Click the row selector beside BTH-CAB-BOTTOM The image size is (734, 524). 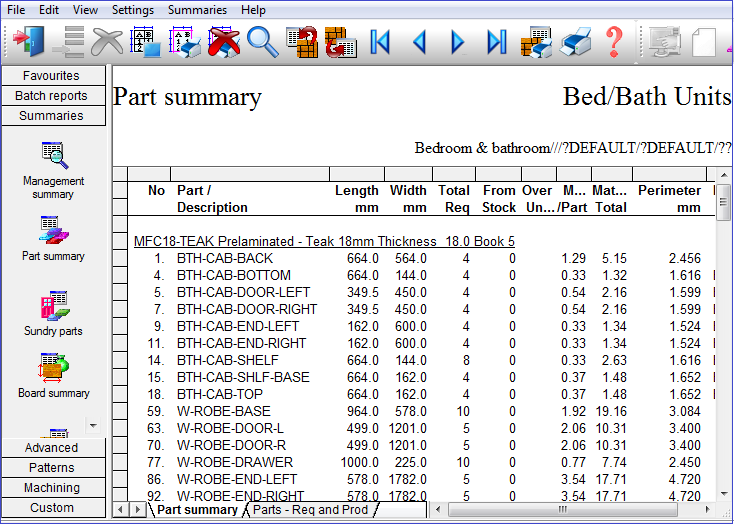pos(120,275)
